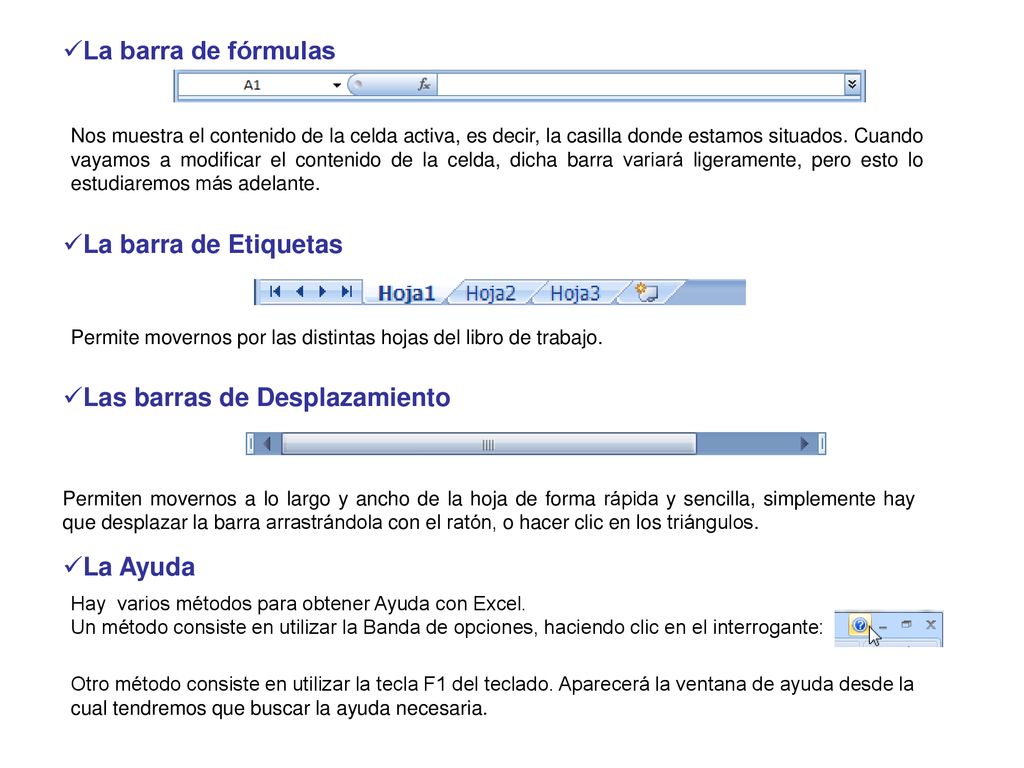Click the restore window button
The height and width of the screenshot is (768, 1024).
(x=906, y=624)
